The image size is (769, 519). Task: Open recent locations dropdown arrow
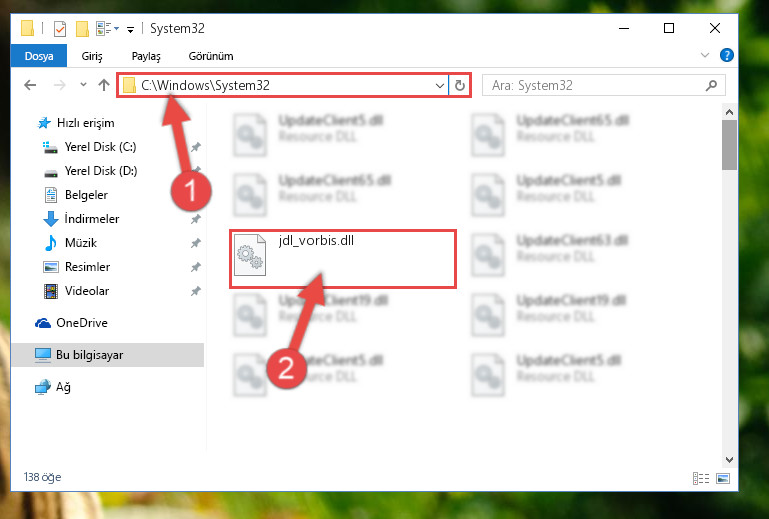[83, 85]
